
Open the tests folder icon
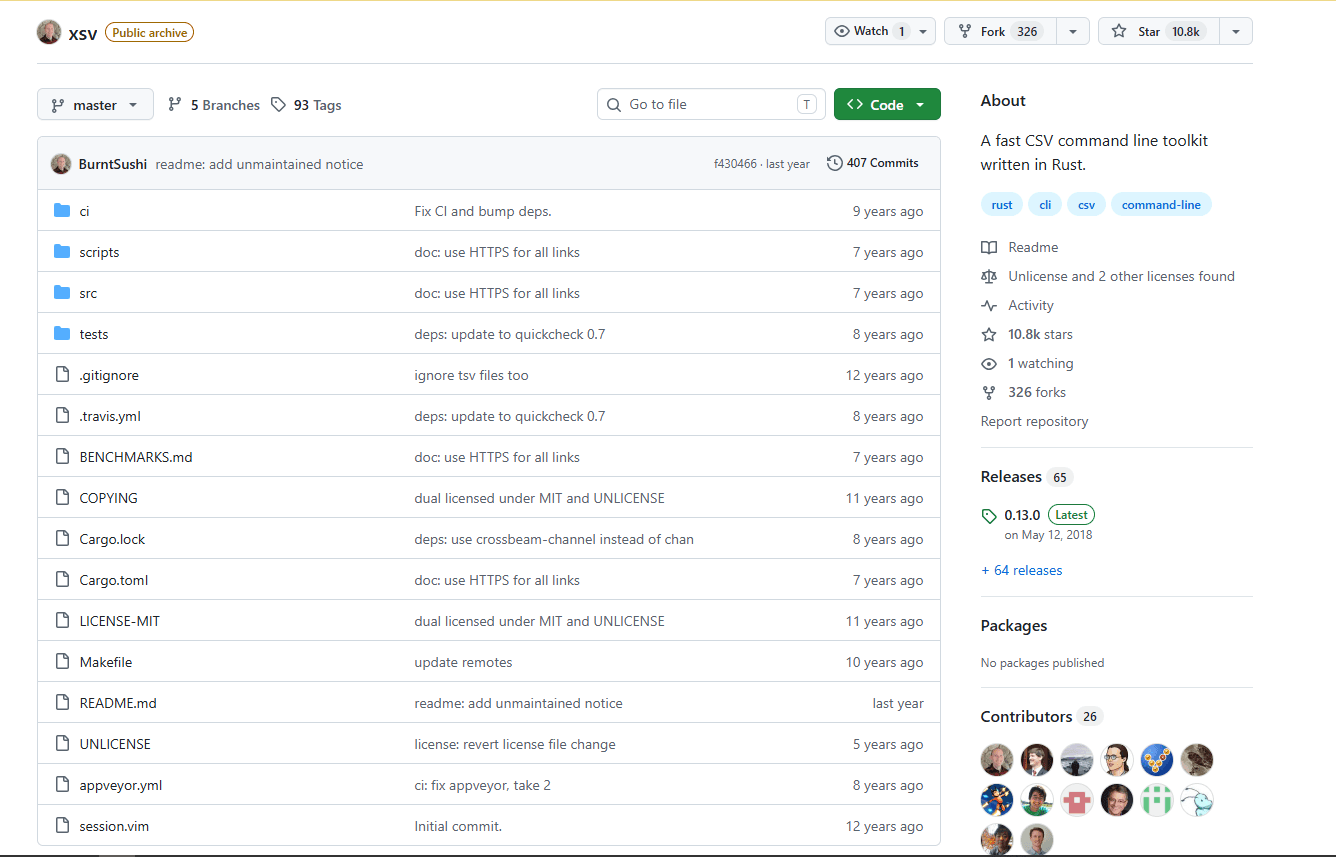pyautogui.click(x=62, y=334)
